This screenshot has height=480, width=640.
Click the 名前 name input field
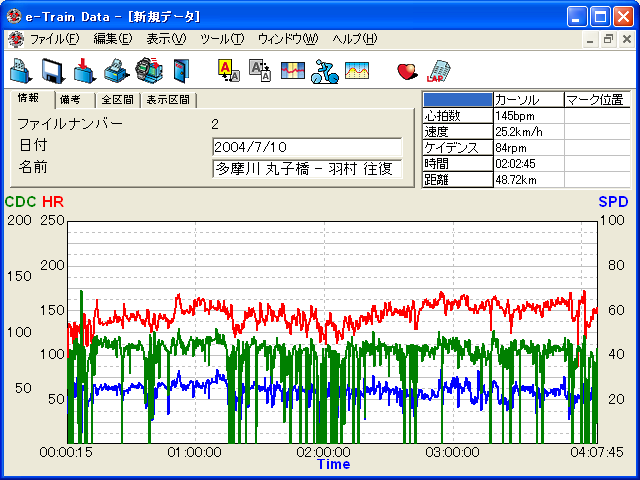tap(307, 169)
